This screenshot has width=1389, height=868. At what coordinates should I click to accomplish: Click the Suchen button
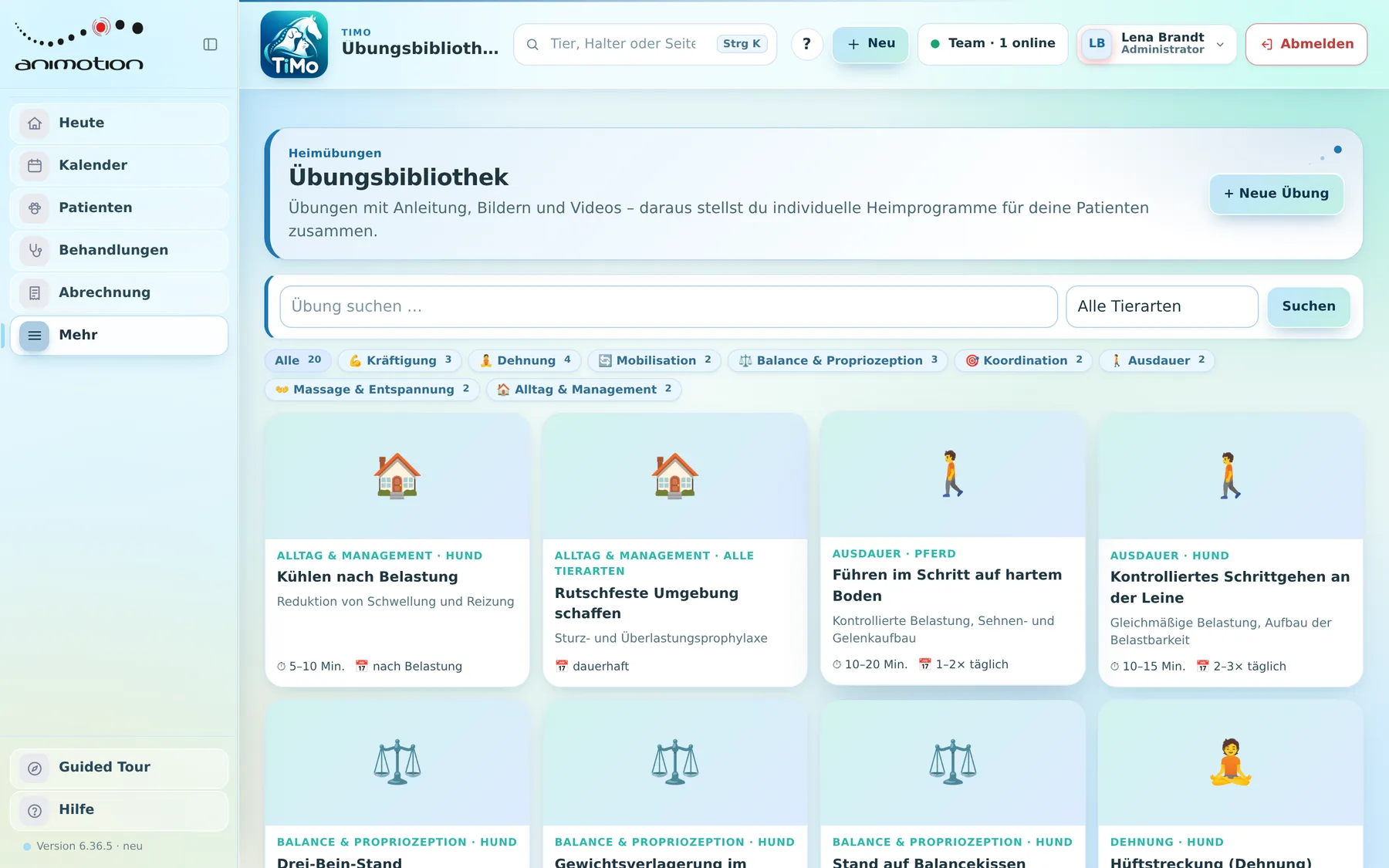1309,307
